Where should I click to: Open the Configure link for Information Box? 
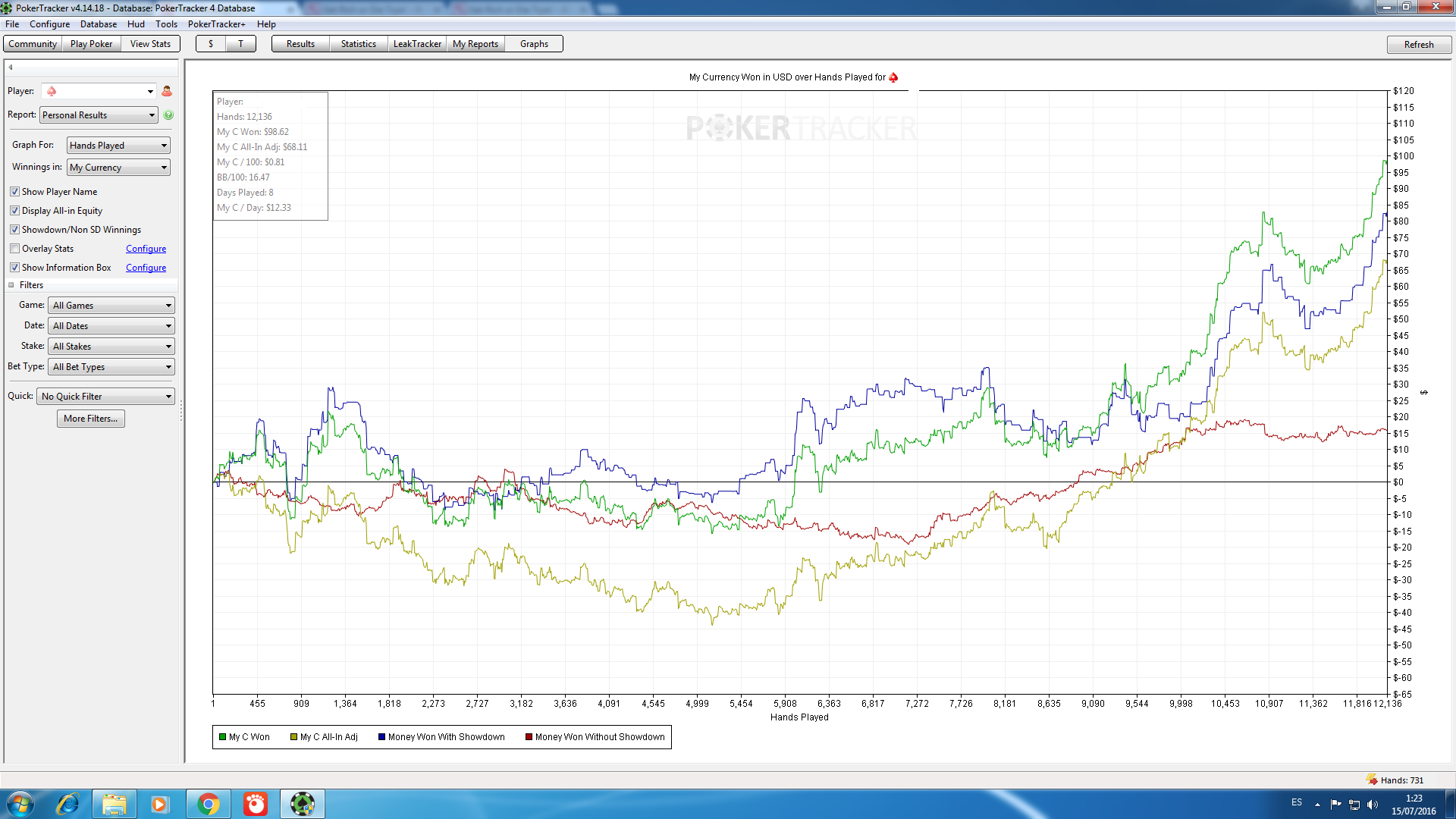[x=146, y=268]
